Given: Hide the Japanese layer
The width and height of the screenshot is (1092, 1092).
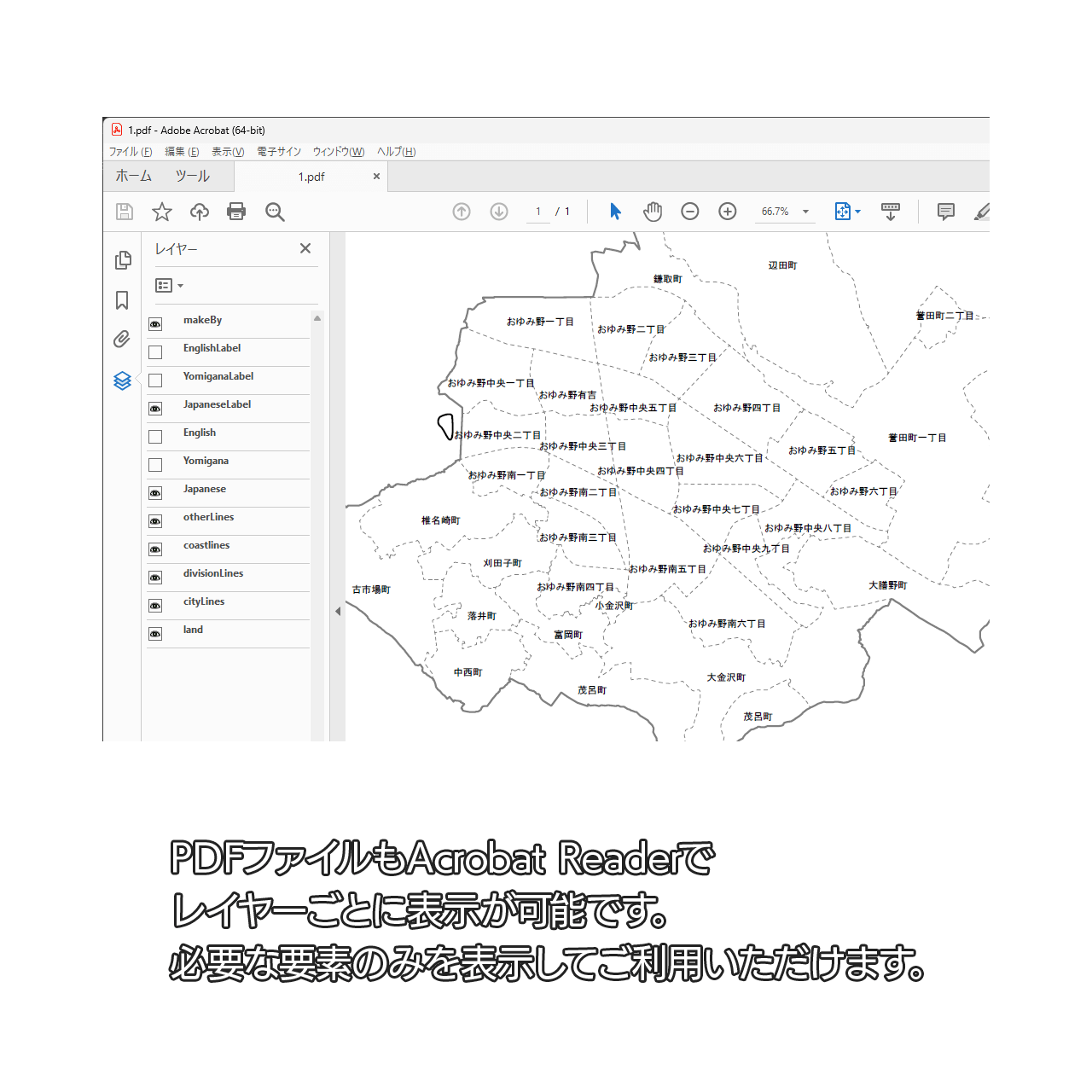Looking at the screenshot, I should click(x=155, y=493).
